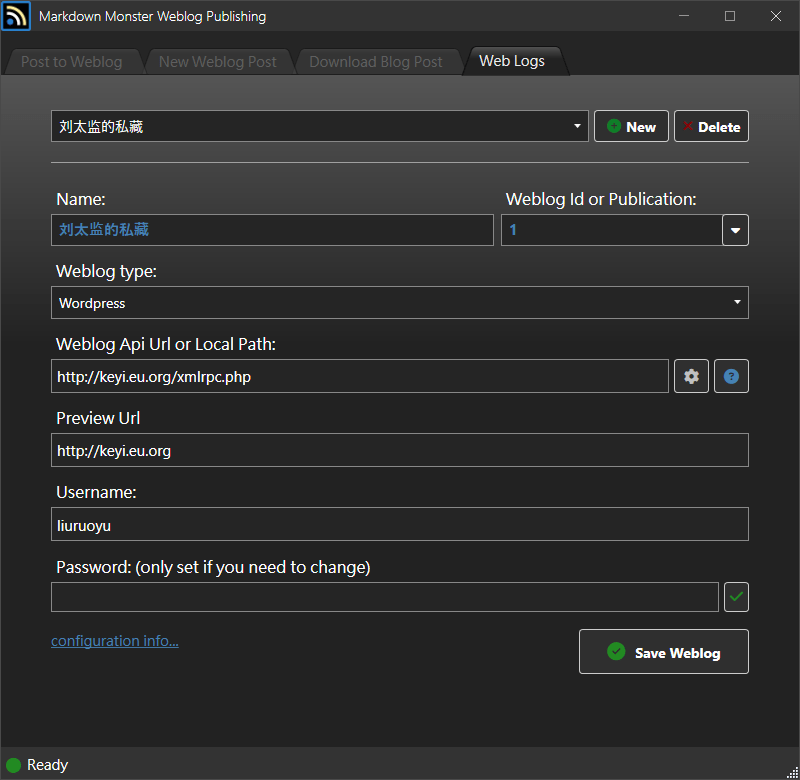
Task: Delete the selected weblog
Action: (711, 126)
